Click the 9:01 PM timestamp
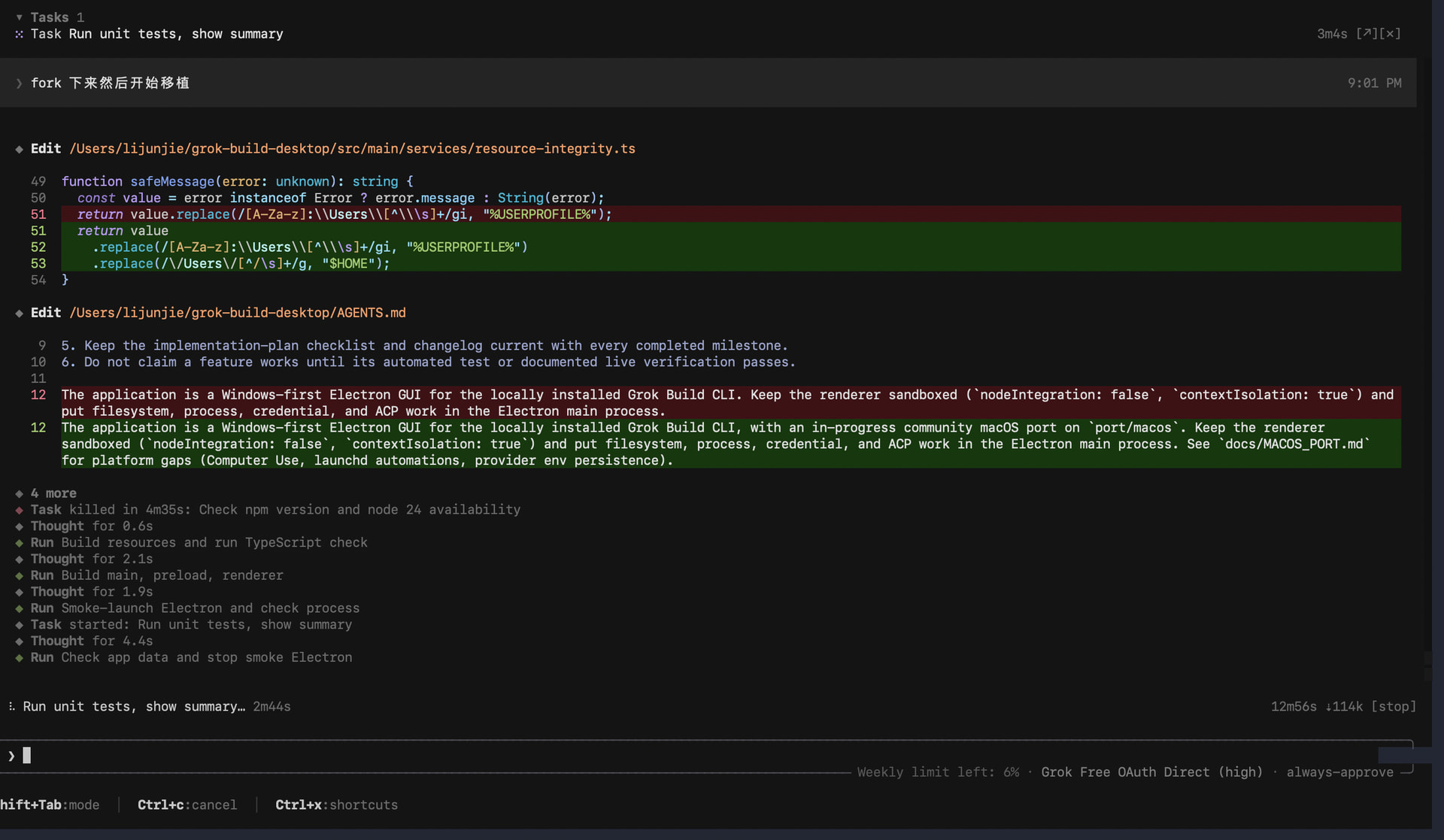Image resolution: width=1444 pixels, height=840 pixels. [x=1374, y=83]
